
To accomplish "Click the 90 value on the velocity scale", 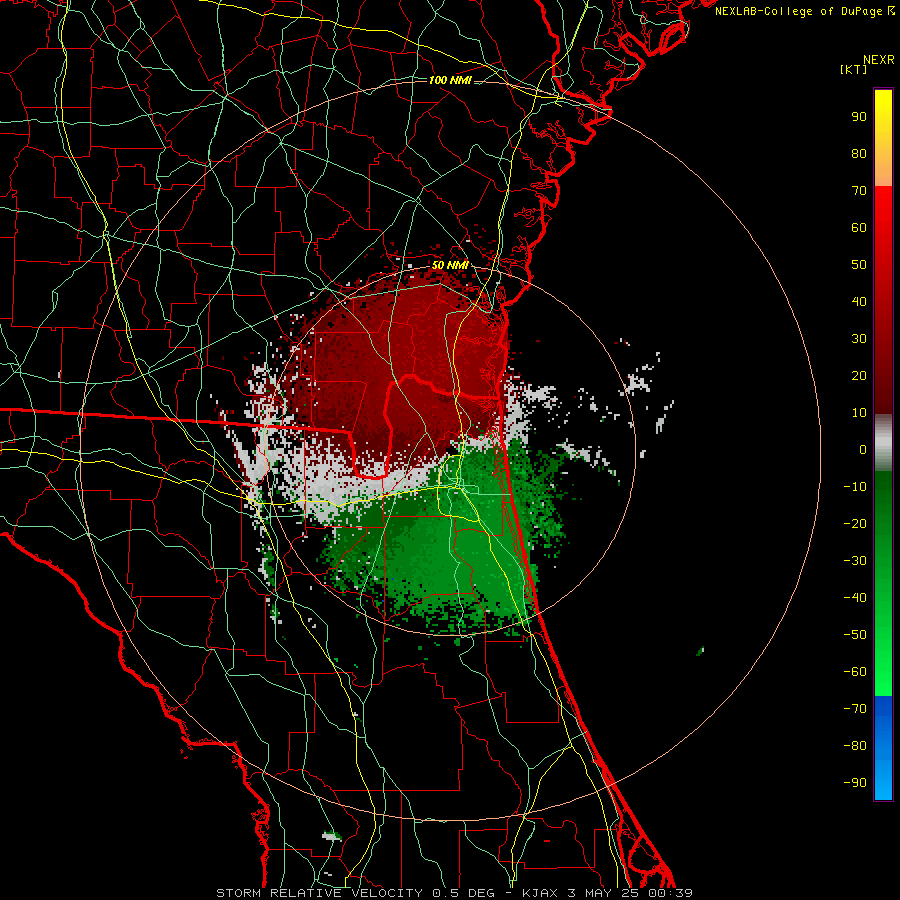I will (859, 117).
